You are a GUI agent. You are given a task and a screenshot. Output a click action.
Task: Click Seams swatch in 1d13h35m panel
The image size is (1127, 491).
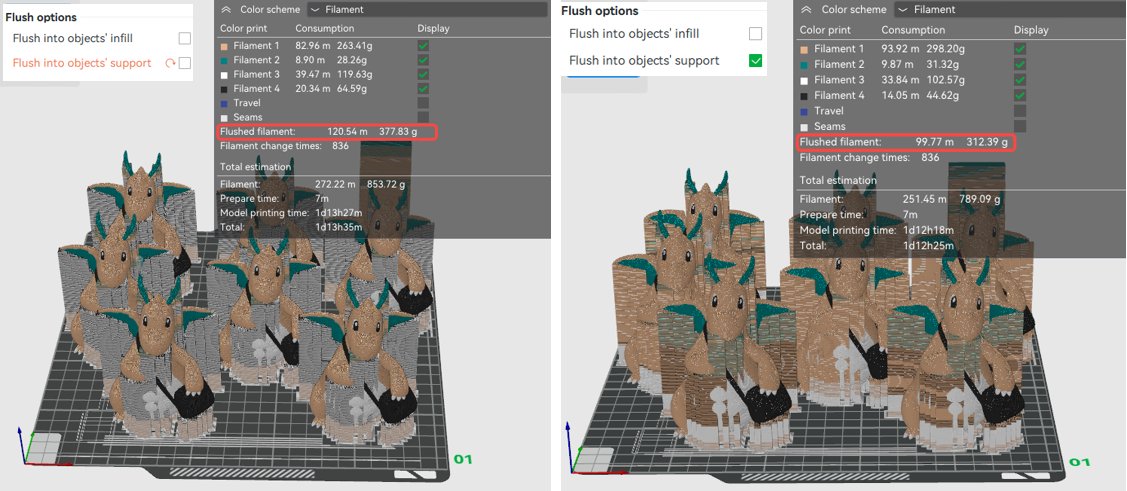[x=224, y=117]
